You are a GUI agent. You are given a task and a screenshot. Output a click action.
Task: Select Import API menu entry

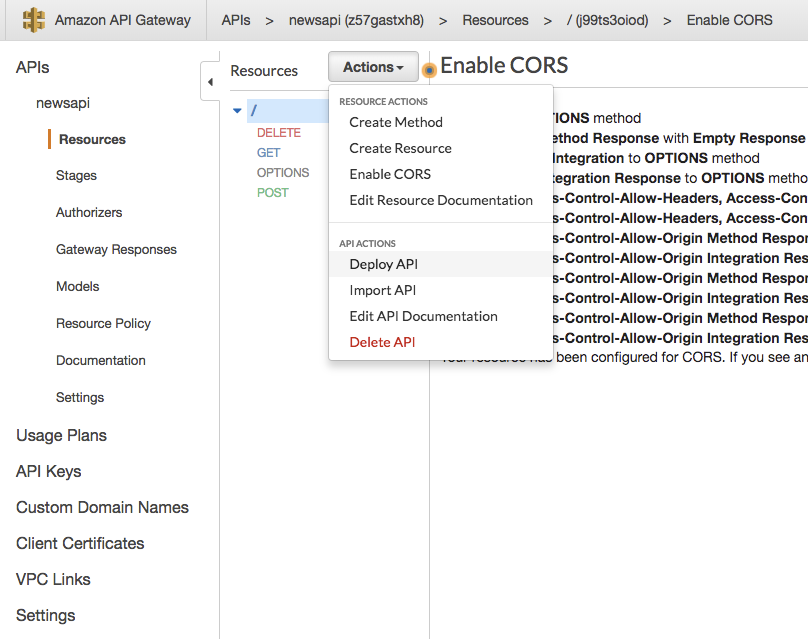coord(382,290)
